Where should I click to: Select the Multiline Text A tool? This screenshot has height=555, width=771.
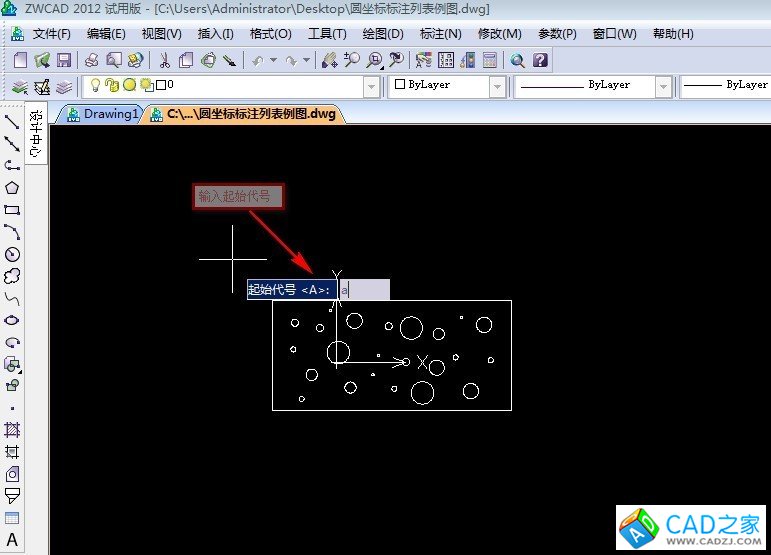click(x=12, y=540)
